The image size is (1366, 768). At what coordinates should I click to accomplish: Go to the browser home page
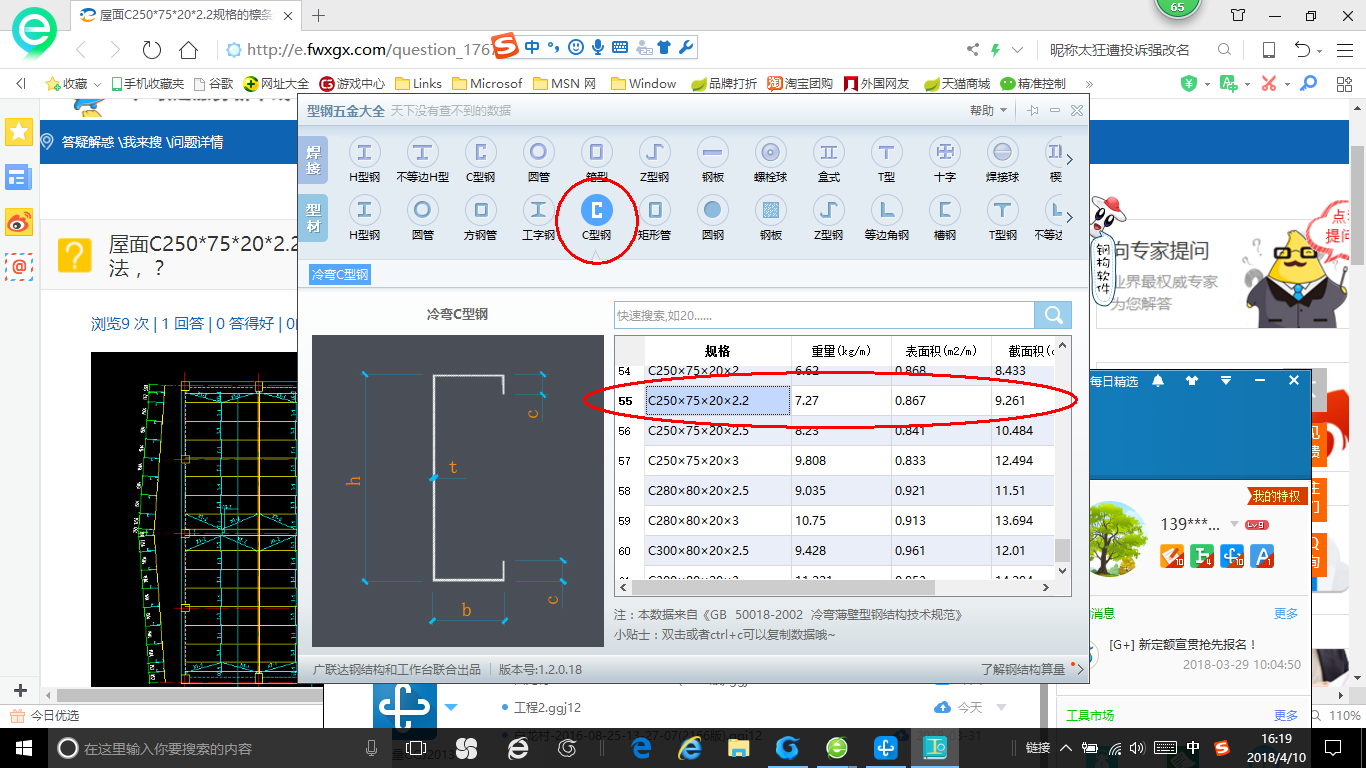point(188,50)
